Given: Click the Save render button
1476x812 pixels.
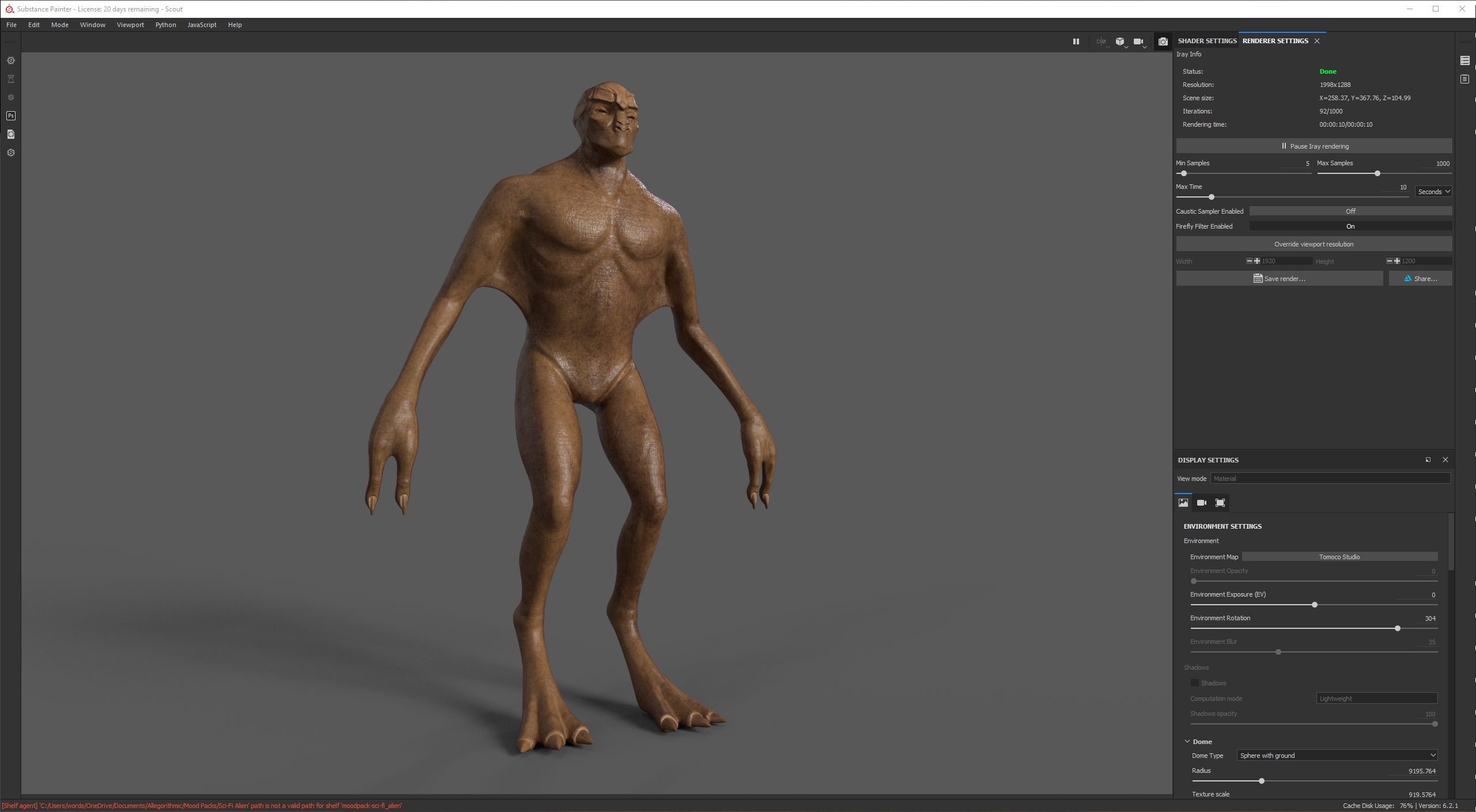Looking at the screenshot, I should 1280,279.
